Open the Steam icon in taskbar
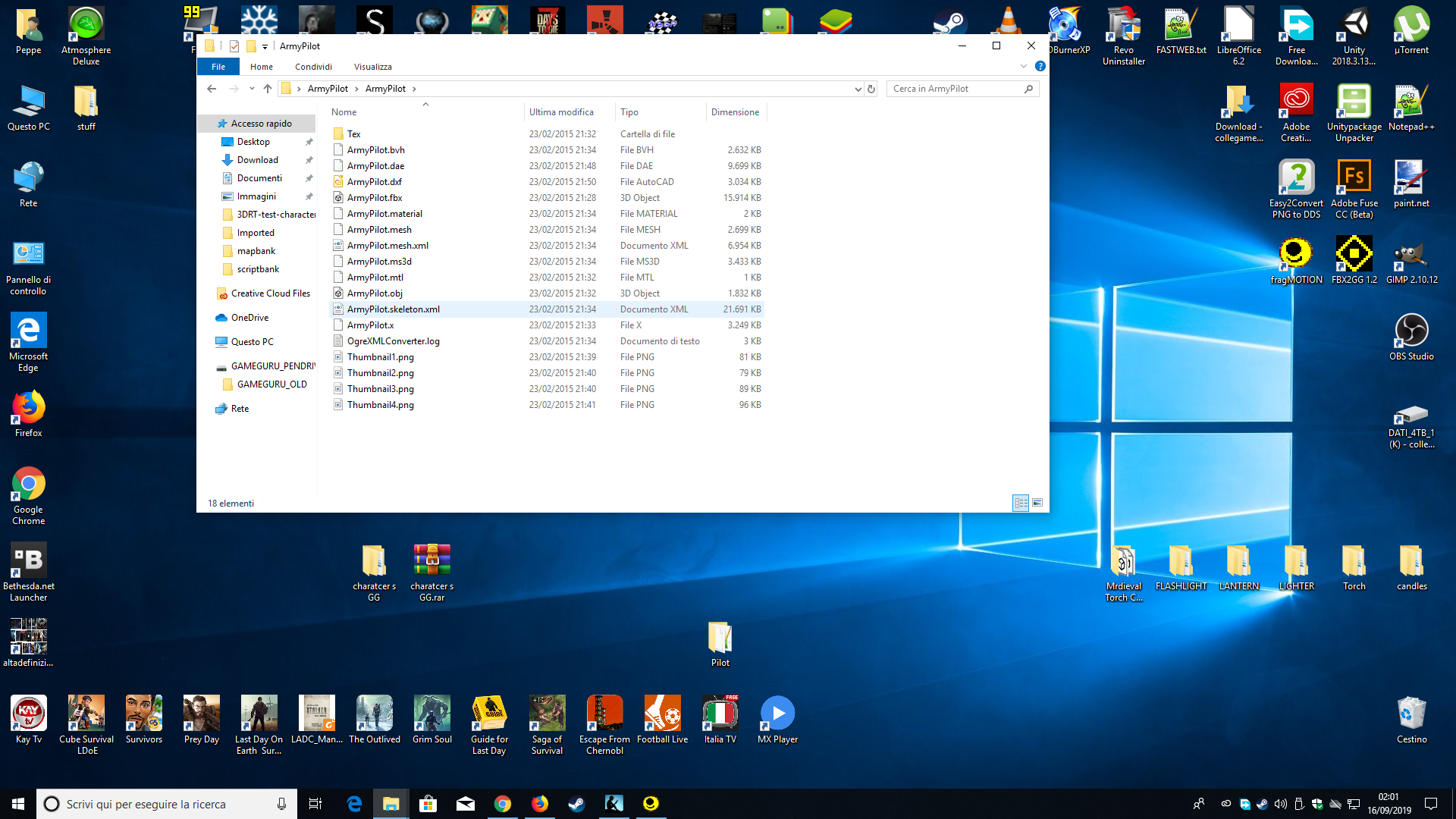Image resolution: width=1456 pixels, height=819 pixels. pos(576,804)
